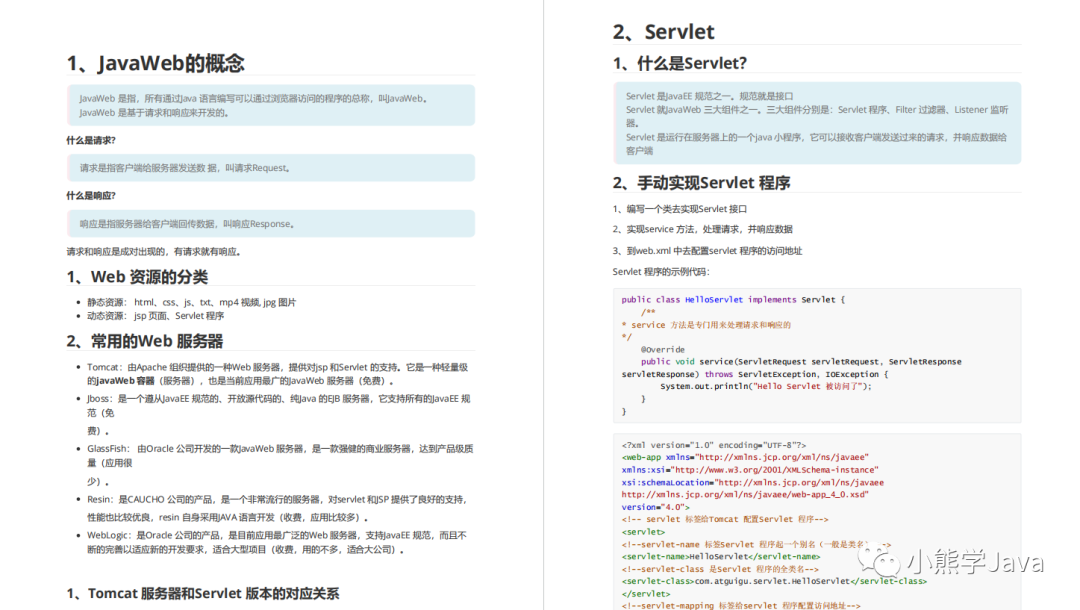Click the heading "2、常用的Web 服务器"
Viewport: 1080px width, 610px height.
(145, 341)
